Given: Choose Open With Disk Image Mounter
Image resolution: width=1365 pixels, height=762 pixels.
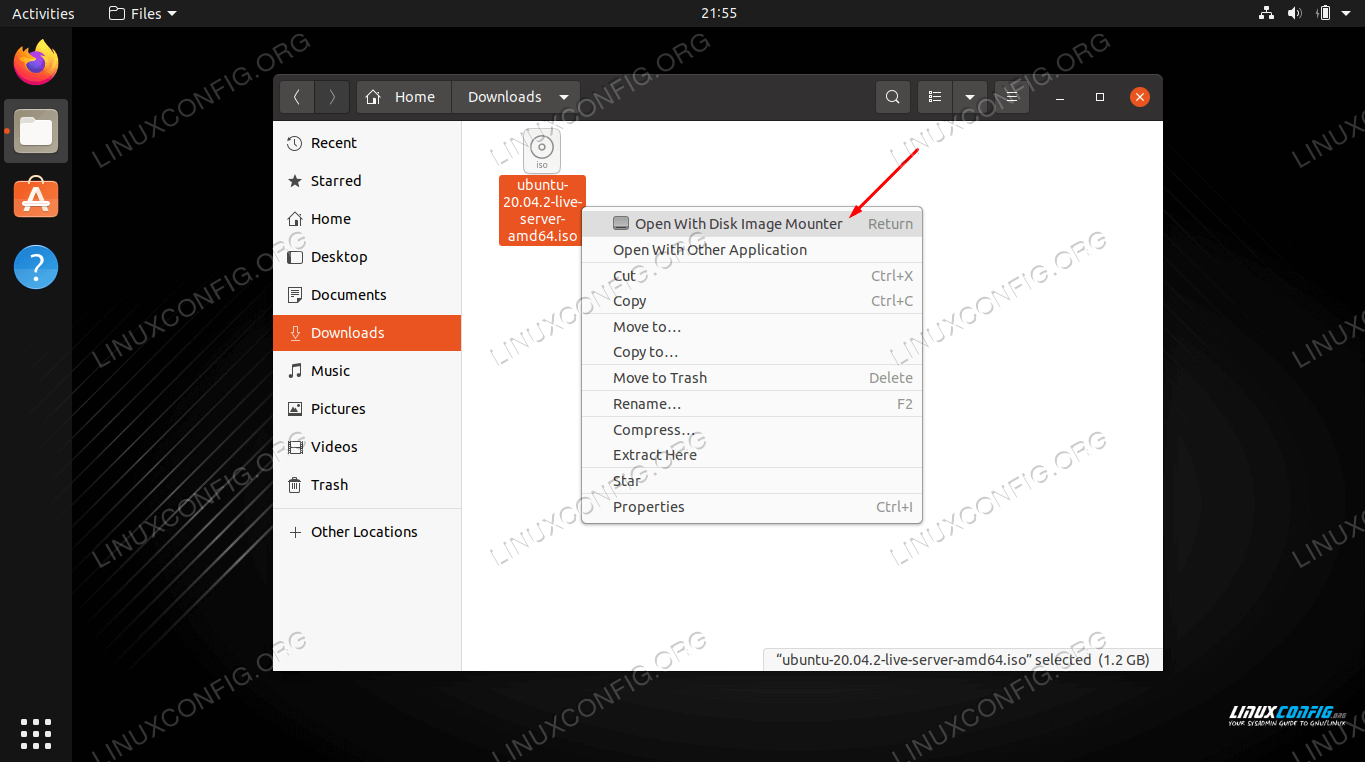Looking at the screenshot, I should pos(752,224).
